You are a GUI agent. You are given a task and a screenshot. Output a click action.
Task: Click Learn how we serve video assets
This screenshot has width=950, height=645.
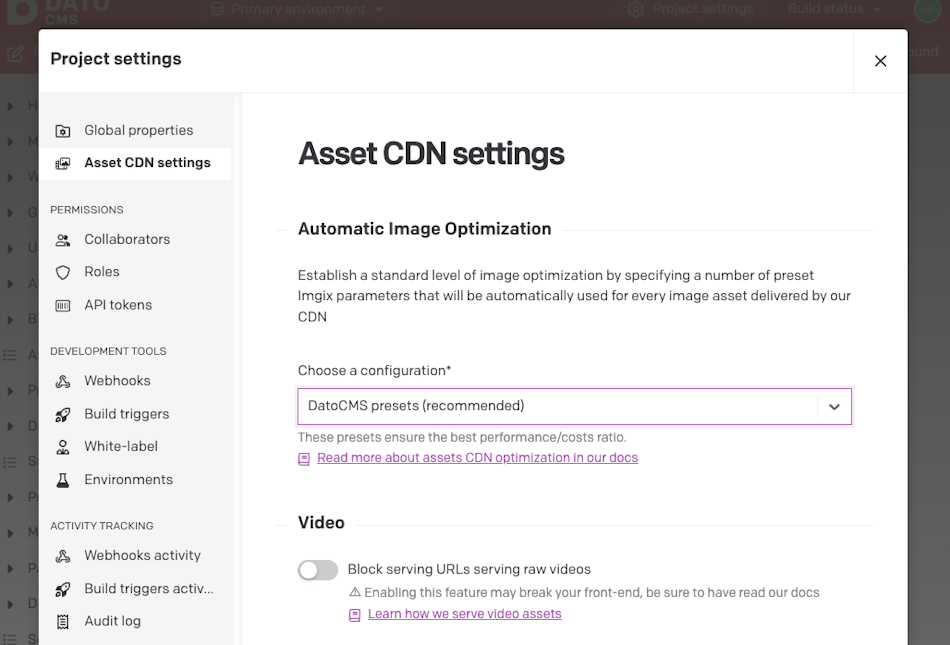pyautogui.click(x=466, y=613)
